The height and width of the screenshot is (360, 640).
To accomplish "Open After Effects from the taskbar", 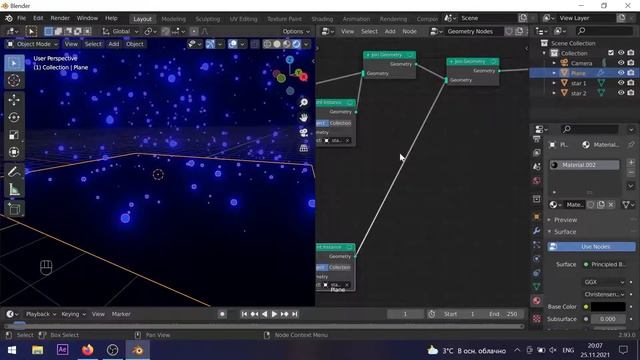I will [x=62, y=350].
